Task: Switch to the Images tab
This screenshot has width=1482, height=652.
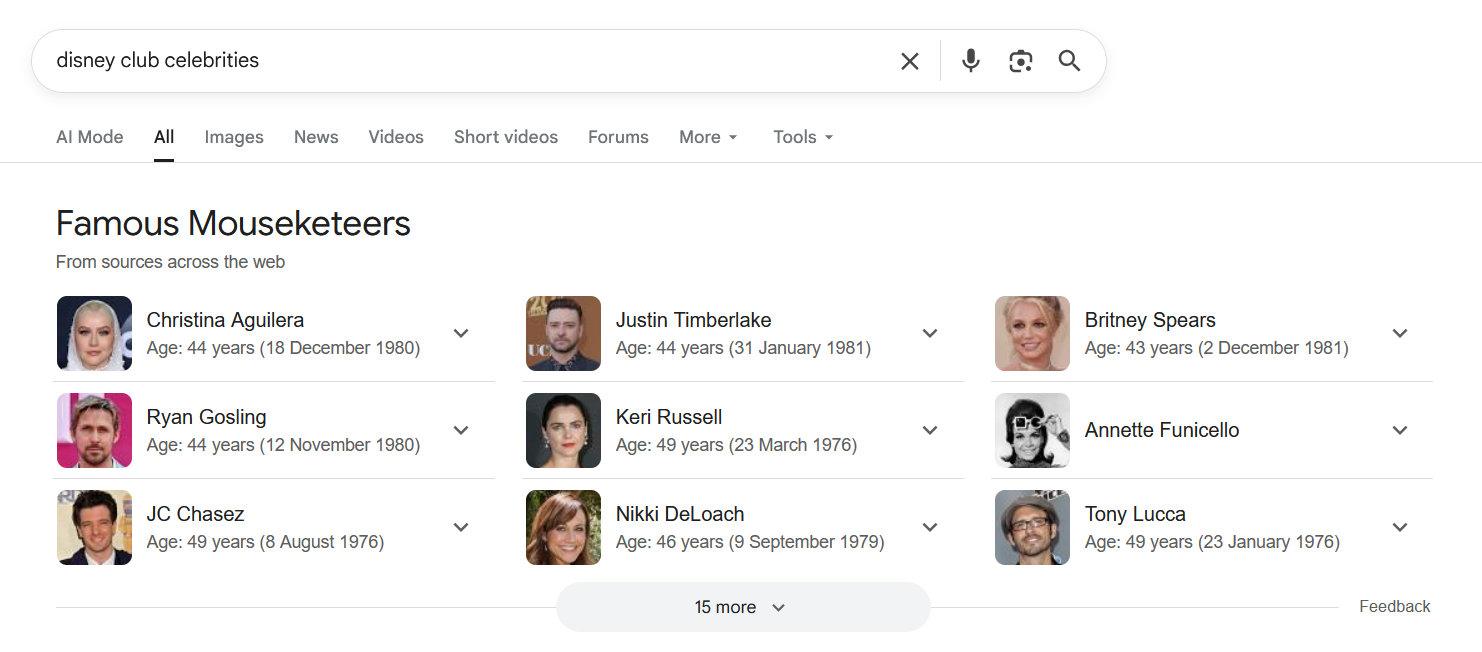Action: pyautogui.click(x=234, y=137)
